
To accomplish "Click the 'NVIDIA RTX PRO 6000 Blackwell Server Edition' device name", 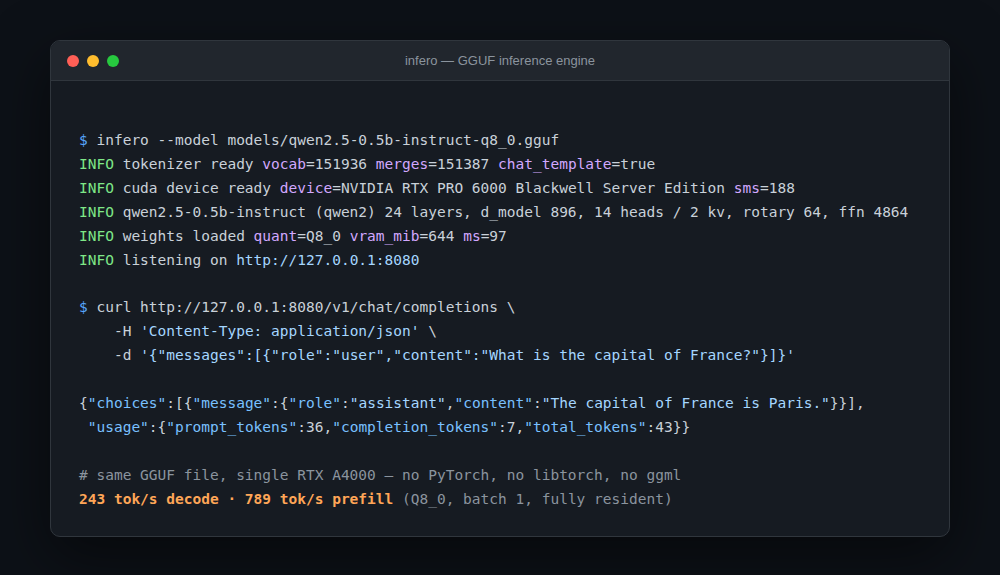I will pos(533,189).
